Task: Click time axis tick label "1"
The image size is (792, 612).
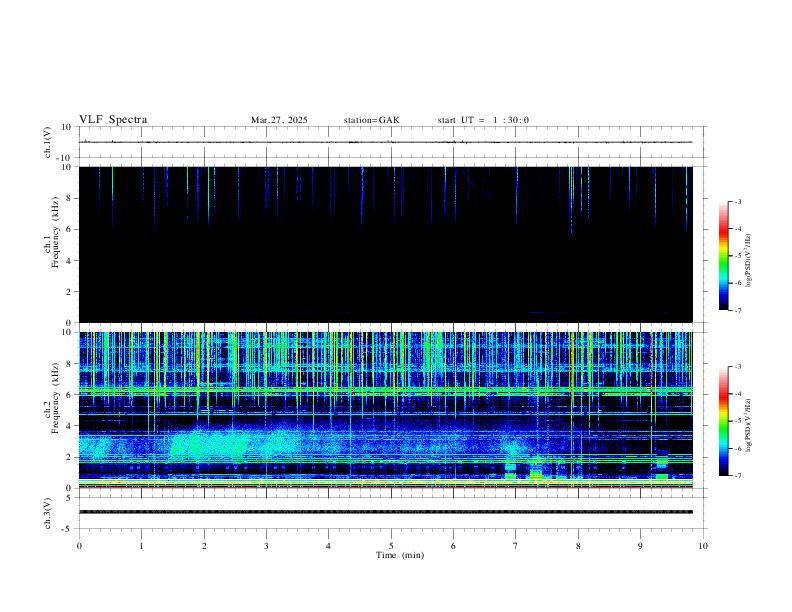Action: pyautogui.click(x=141, y=546)
